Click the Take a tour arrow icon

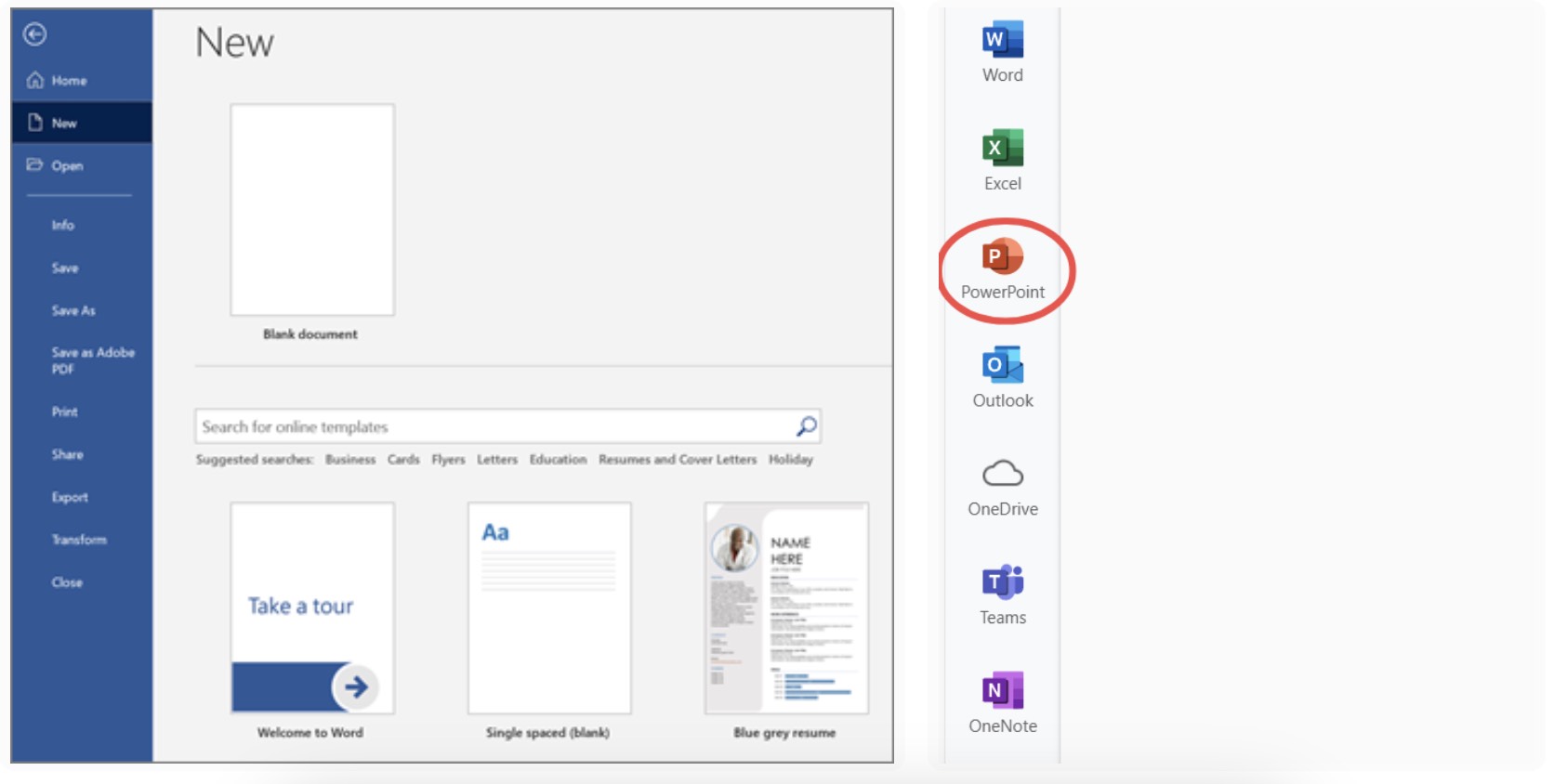click(x=356, y=686)
